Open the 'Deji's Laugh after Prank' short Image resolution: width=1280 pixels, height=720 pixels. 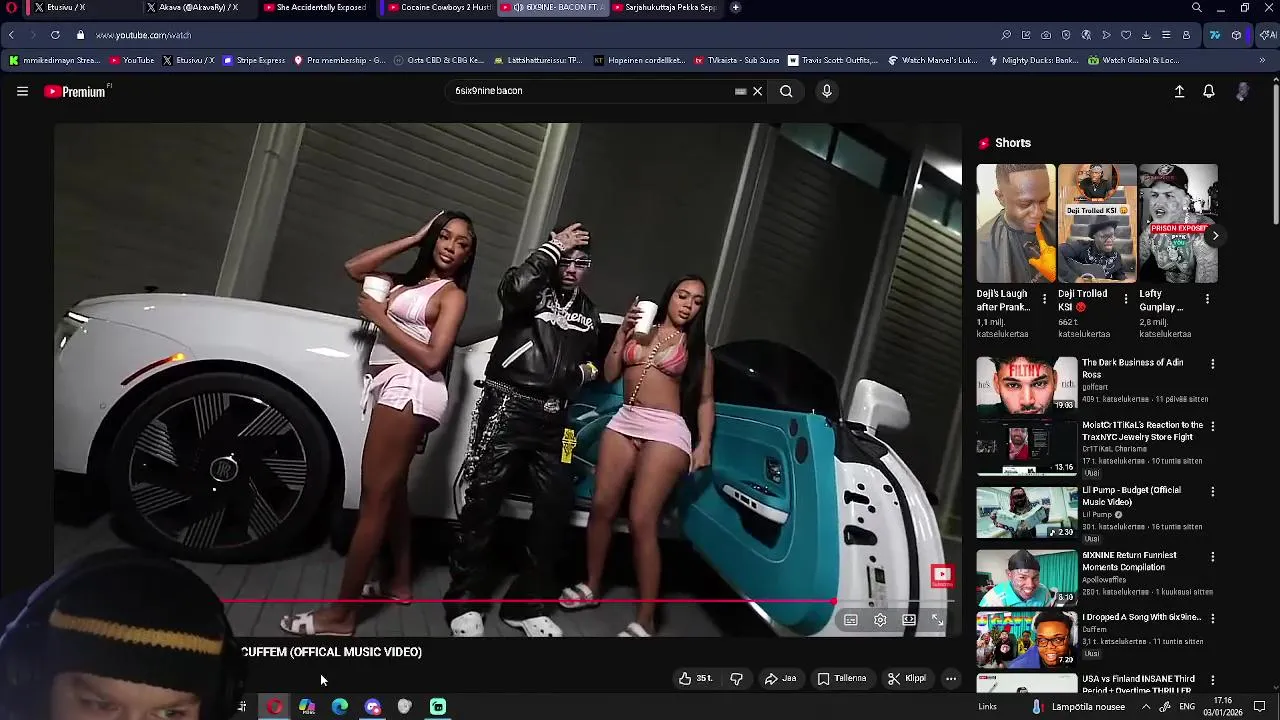click(x=1016, y=224)
